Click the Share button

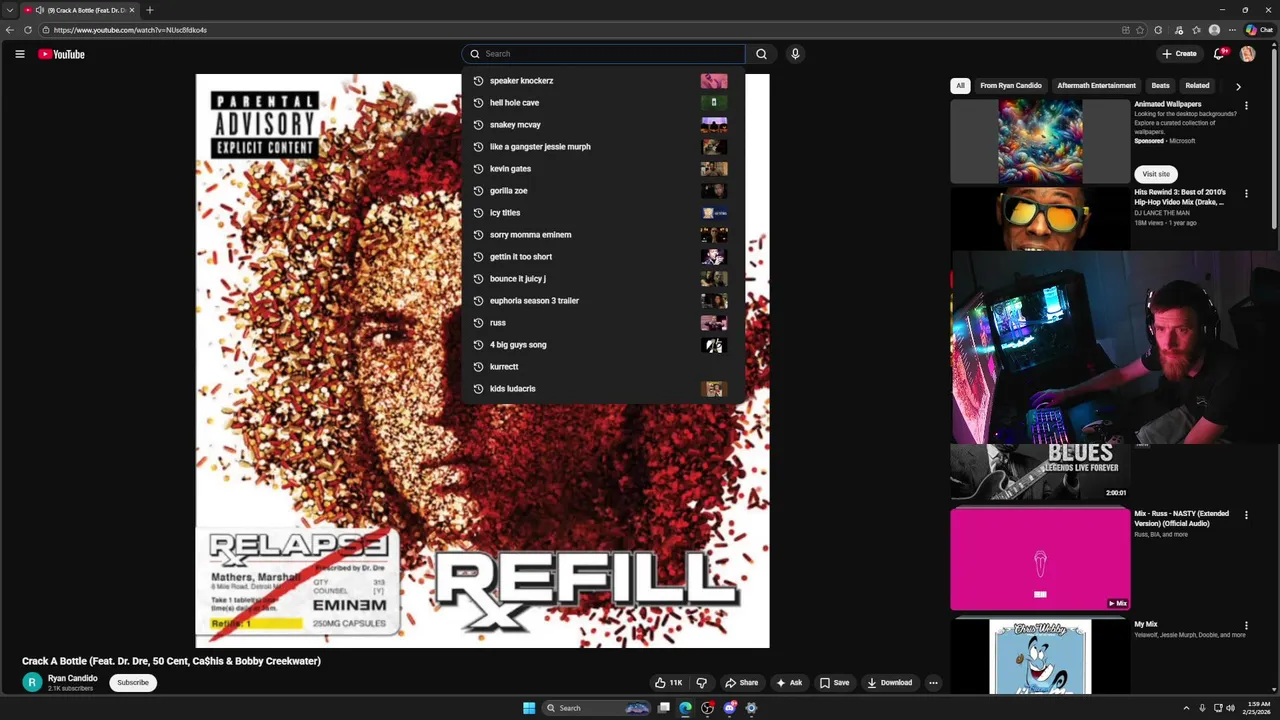coord(741,683)
